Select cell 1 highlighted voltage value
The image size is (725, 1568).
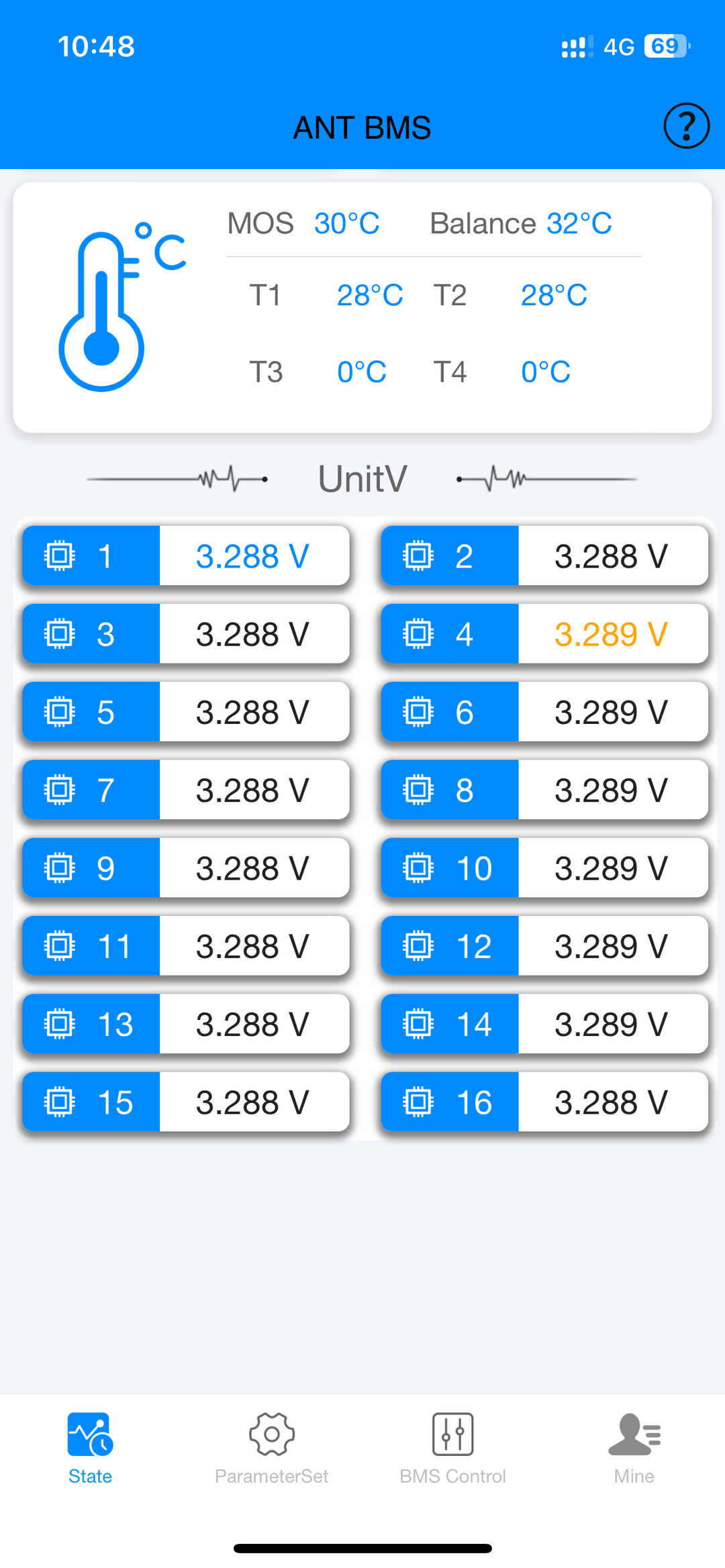coord(252,556)
